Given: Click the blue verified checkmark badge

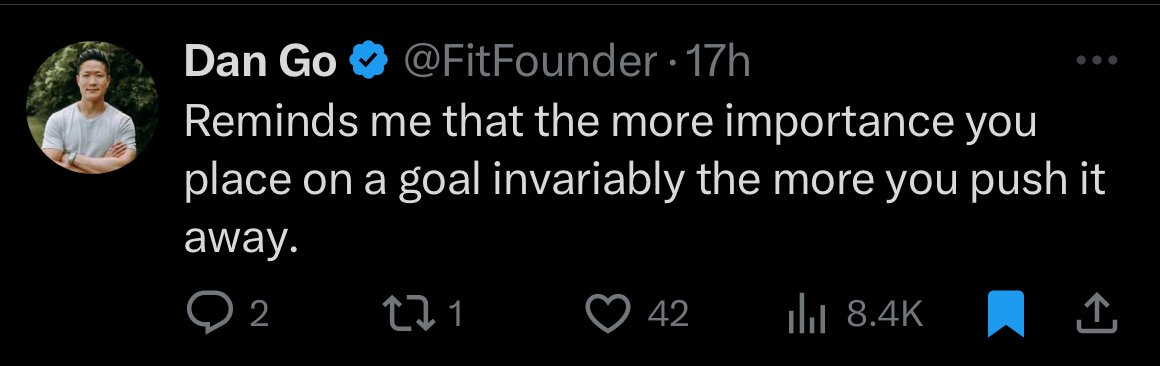Looking at the screenshot, I should tap(368, 61).
